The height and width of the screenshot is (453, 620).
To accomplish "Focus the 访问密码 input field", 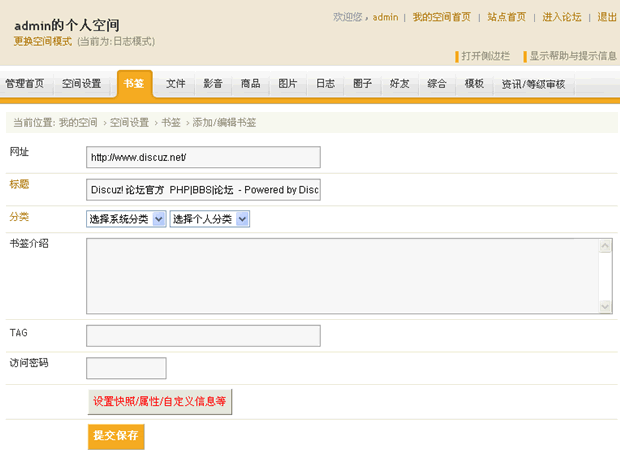I will [126, 368].
